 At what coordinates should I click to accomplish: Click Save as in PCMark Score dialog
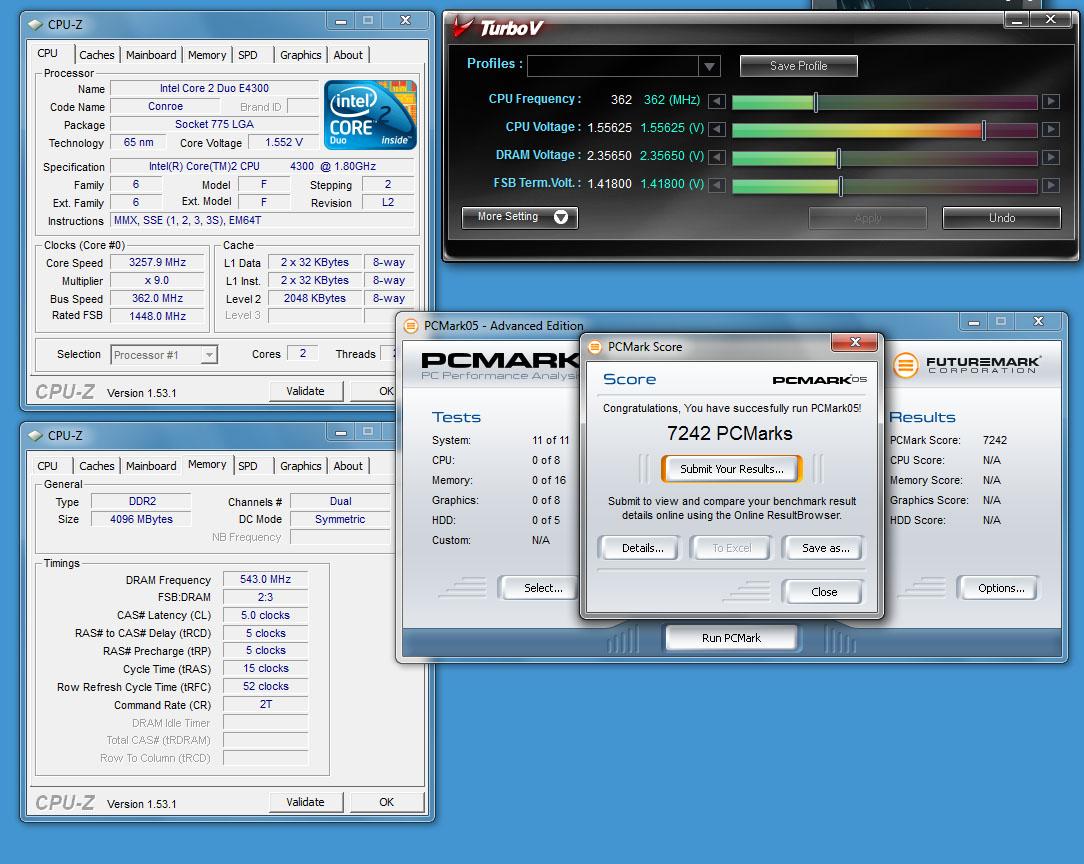click(825, 548)
